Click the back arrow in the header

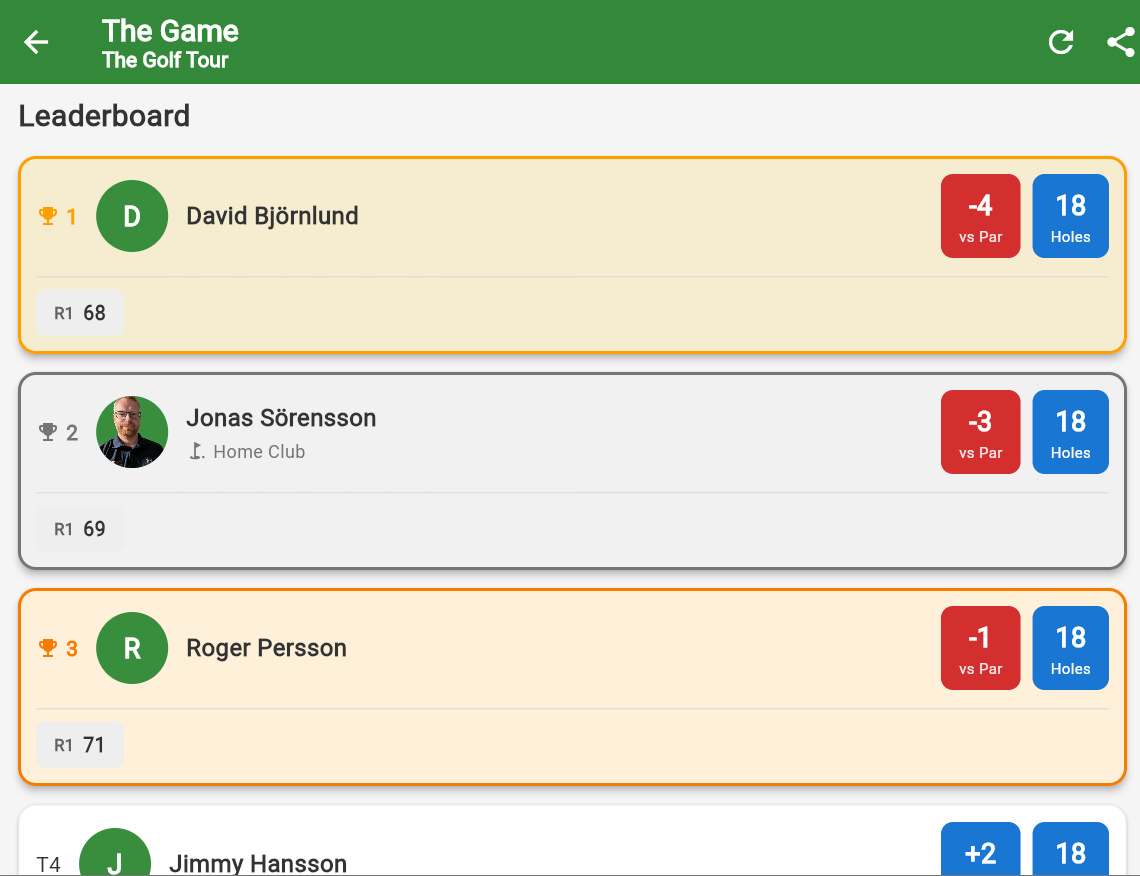pos(36,42)
